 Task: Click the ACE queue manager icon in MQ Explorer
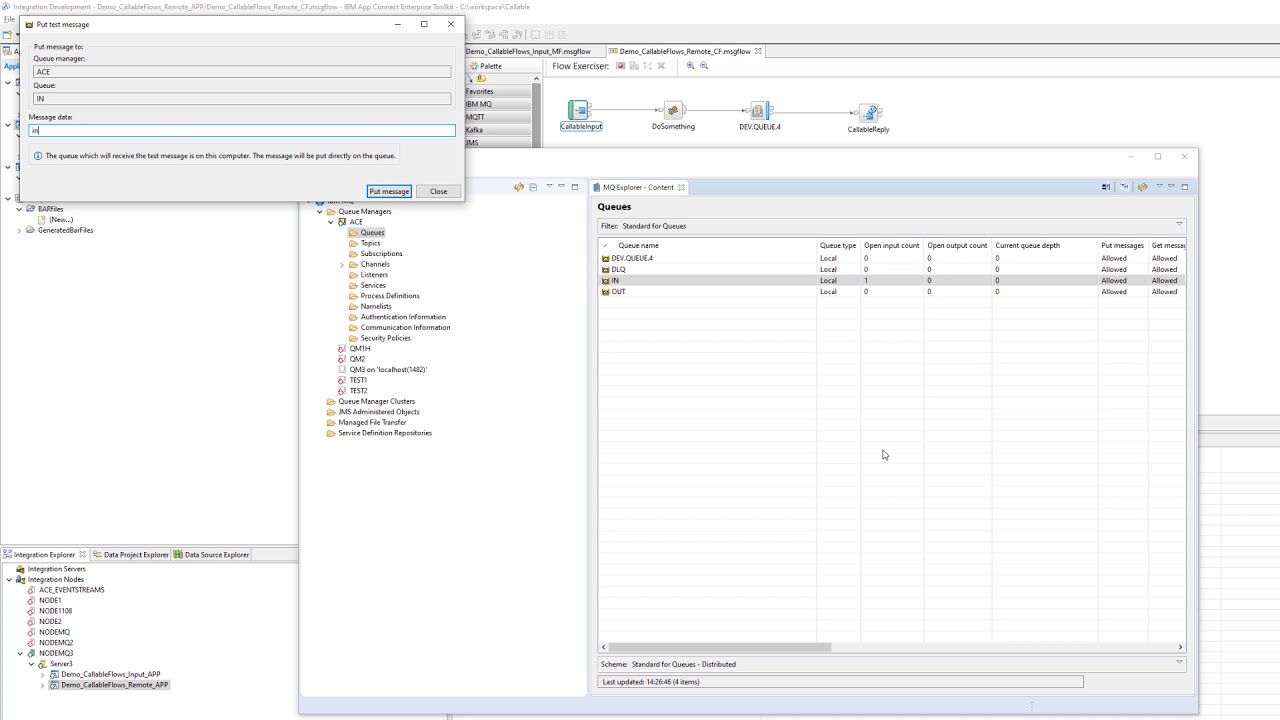[341, 222]
